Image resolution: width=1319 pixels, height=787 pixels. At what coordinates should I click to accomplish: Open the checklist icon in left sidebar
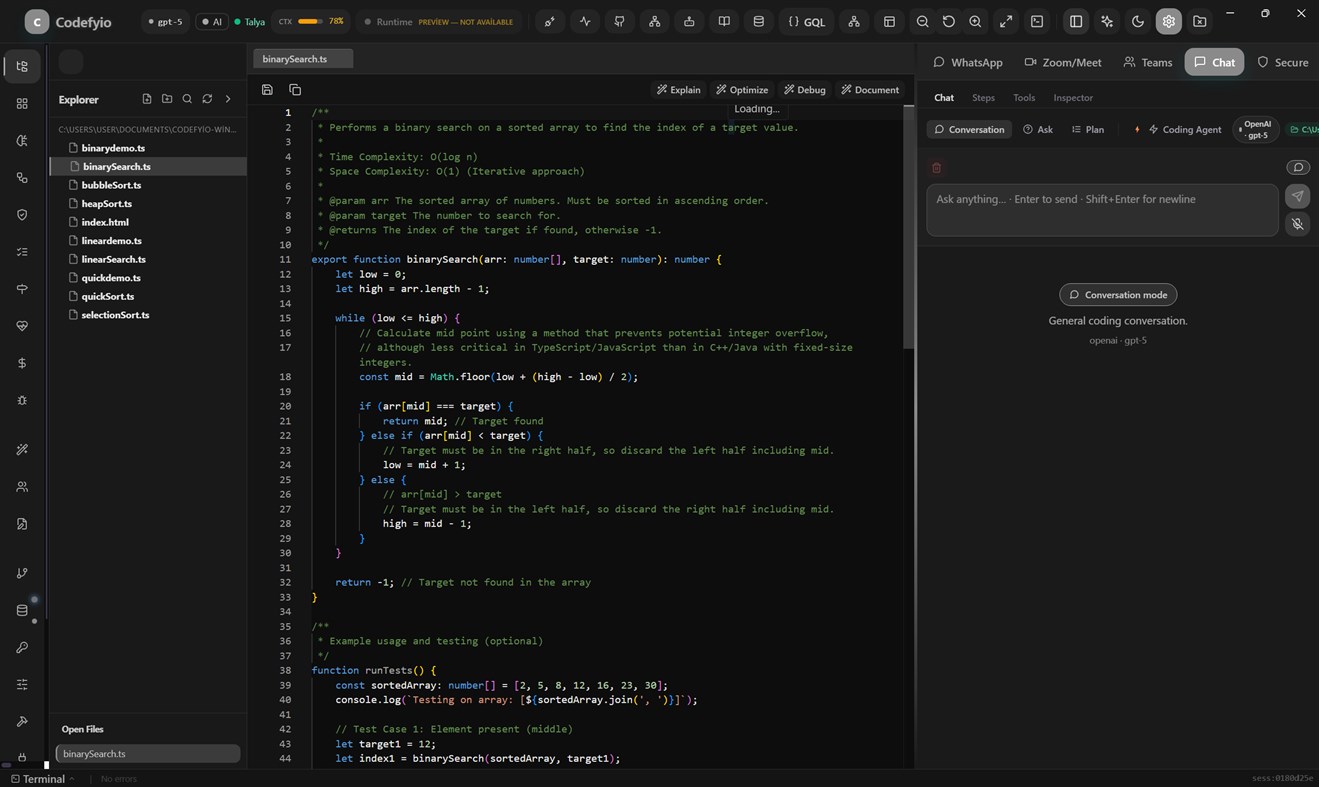point(22,252)
